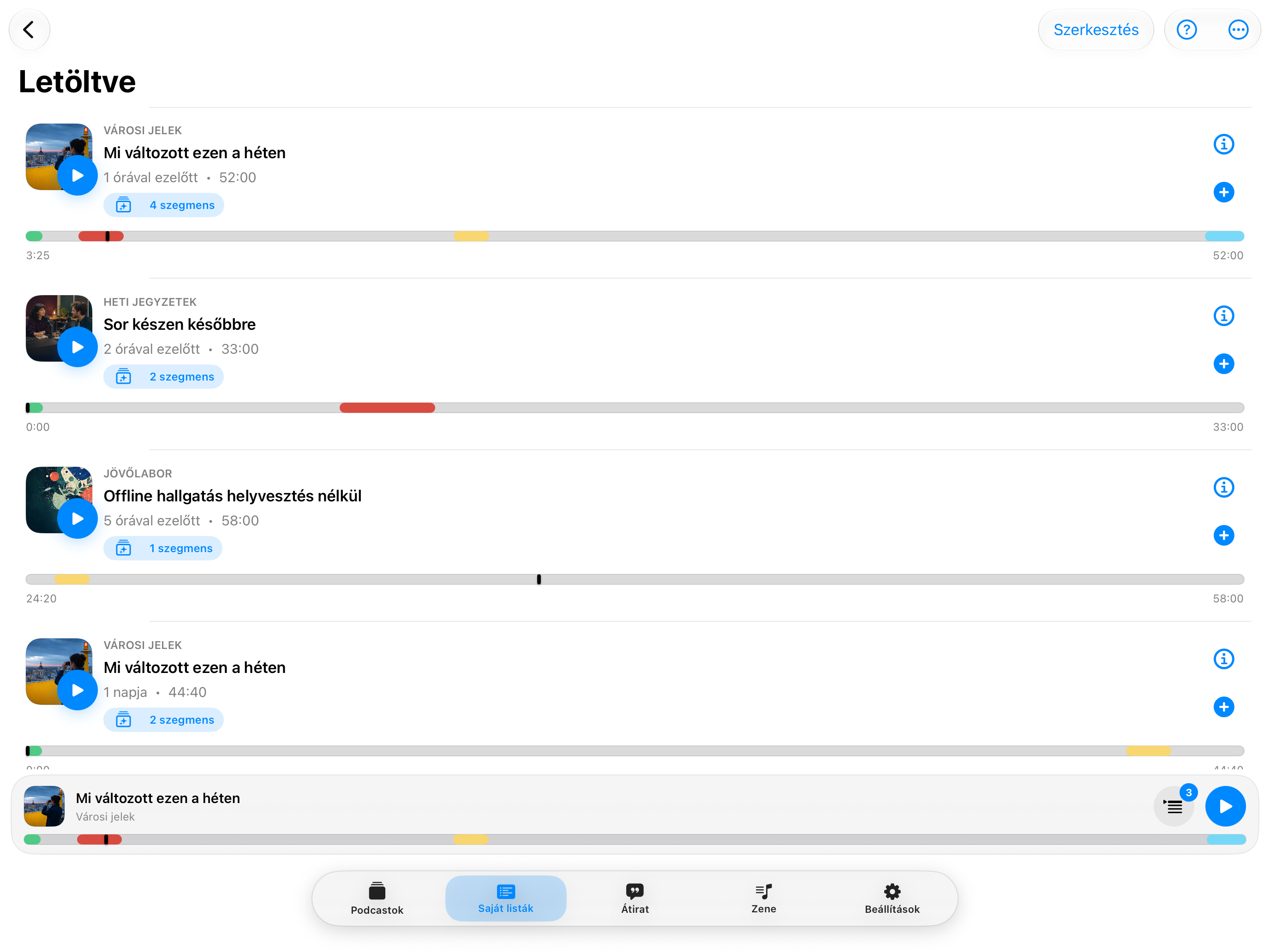Open the more options ellipsis menu

coord(1238,30)
